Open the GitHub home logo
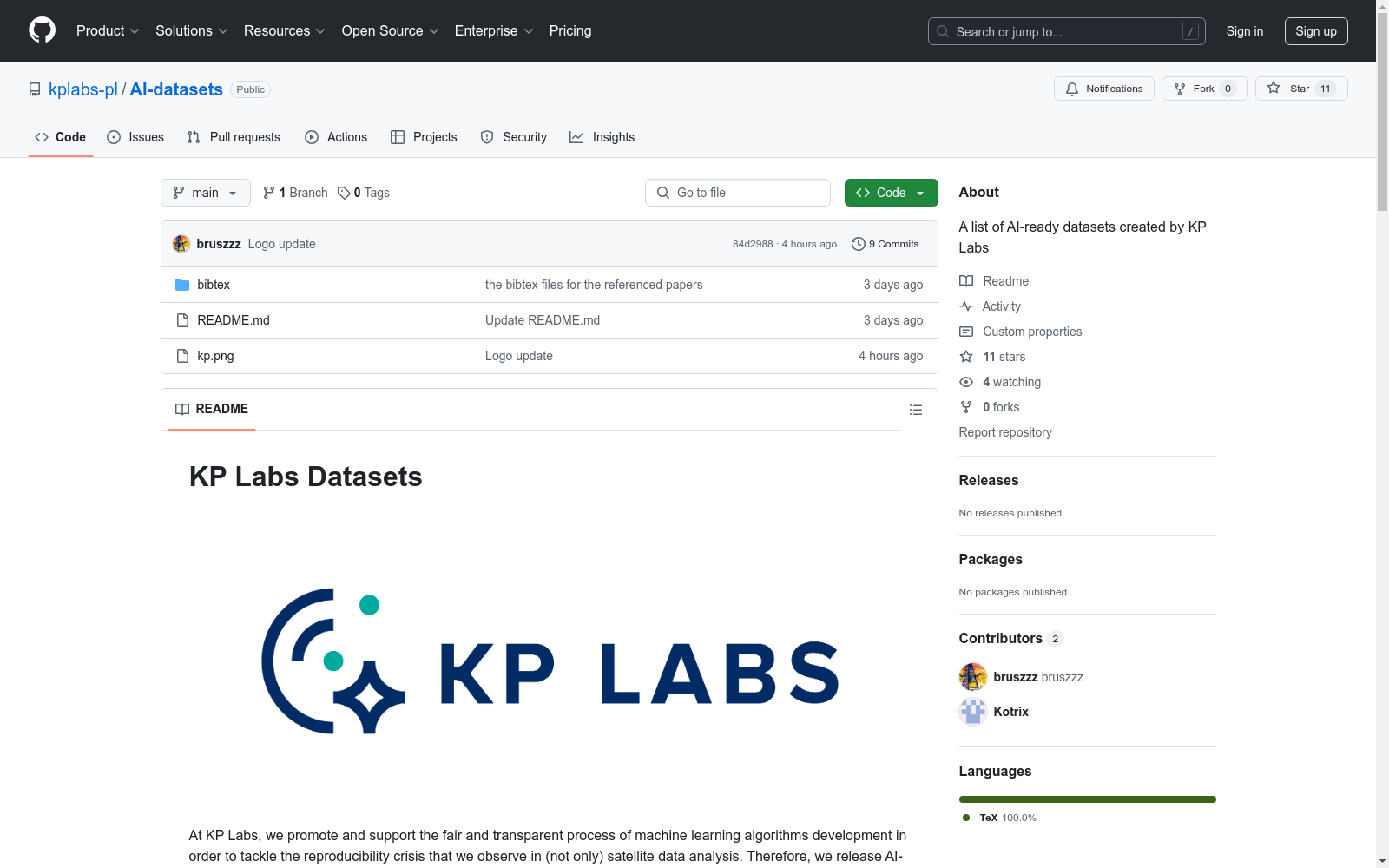 (42, 30)
